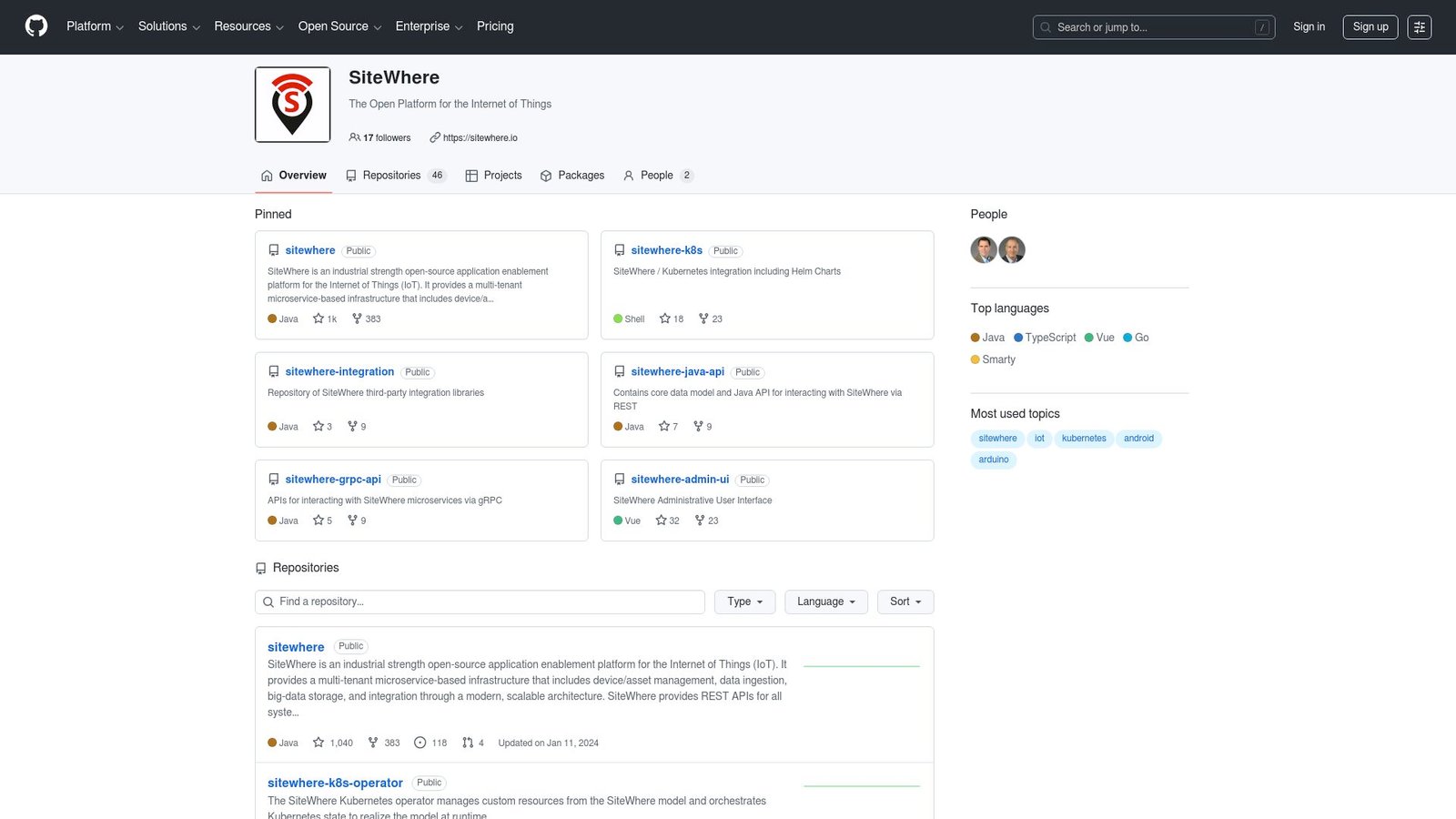This screenshot has width=1456, height=819.
Task: Click the search magnifier icon in the navbar
Action: coord(1046,27)
